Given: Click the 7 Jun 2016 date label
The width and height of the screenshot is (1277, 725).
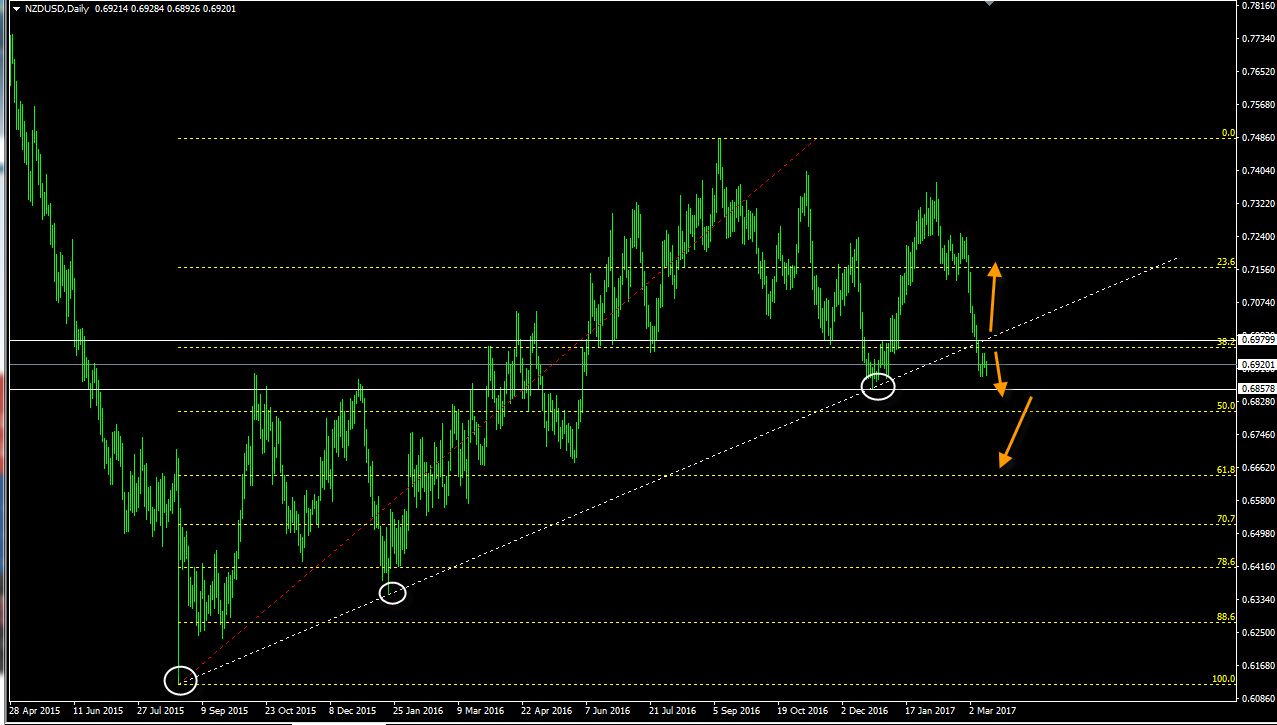Looking at the screenshot, I should click(x=610, y=711).
